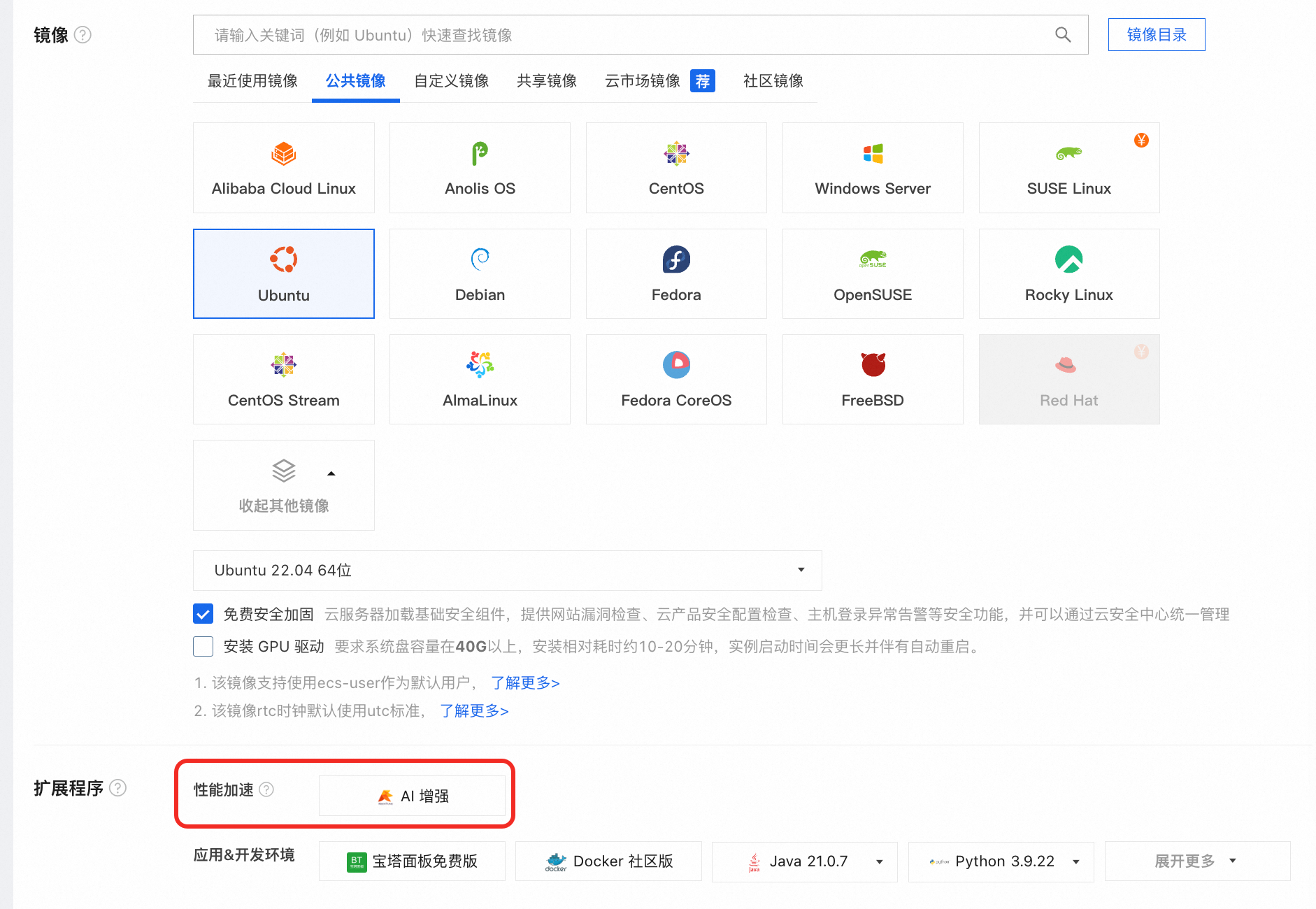Click the Fedora CoreOS logo icon

(x=676, y=364)
